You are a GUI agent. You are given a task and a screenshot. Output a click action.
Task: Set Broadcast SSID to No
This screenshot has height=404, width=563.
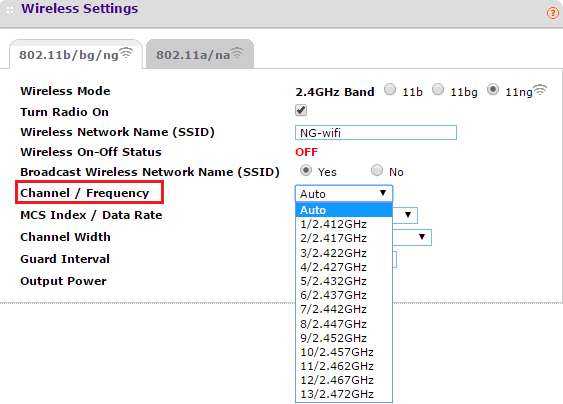377,170
